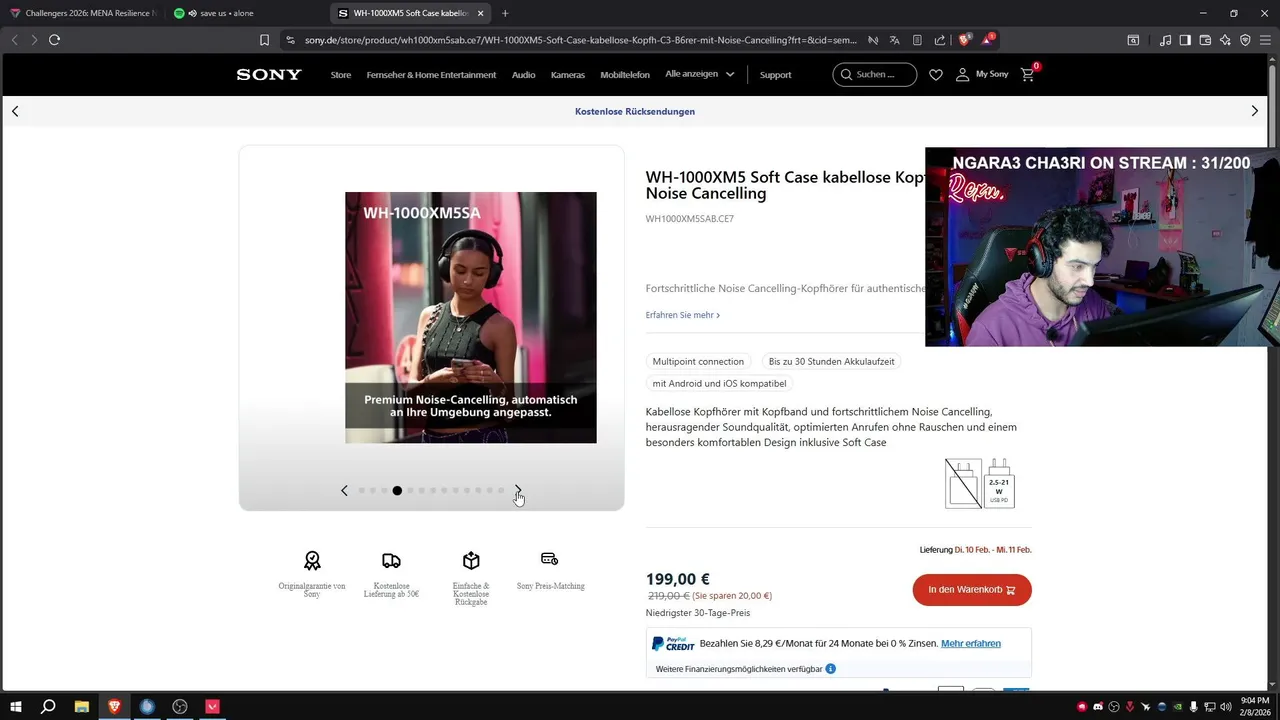Toggle the browser sidebar panel icon
Screen dimensions: 1280x720
coord(1185,40)
